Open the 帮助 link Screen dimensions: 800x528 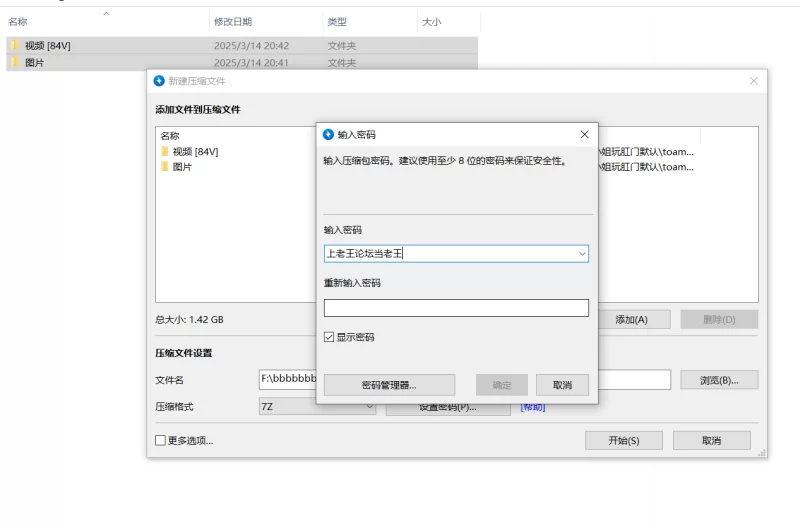[x=533, y=407]
